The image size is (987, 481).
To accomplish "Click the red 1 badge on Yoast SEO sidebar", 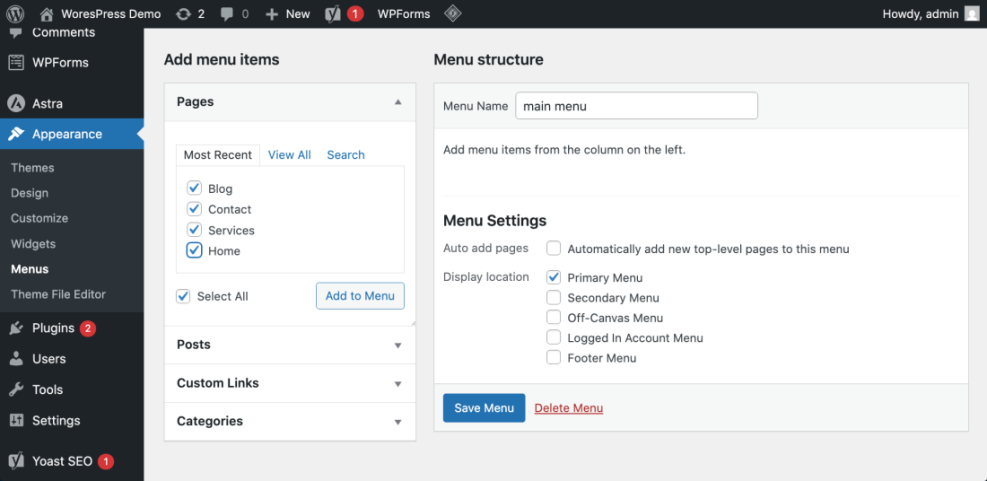I will pos(106,461).
